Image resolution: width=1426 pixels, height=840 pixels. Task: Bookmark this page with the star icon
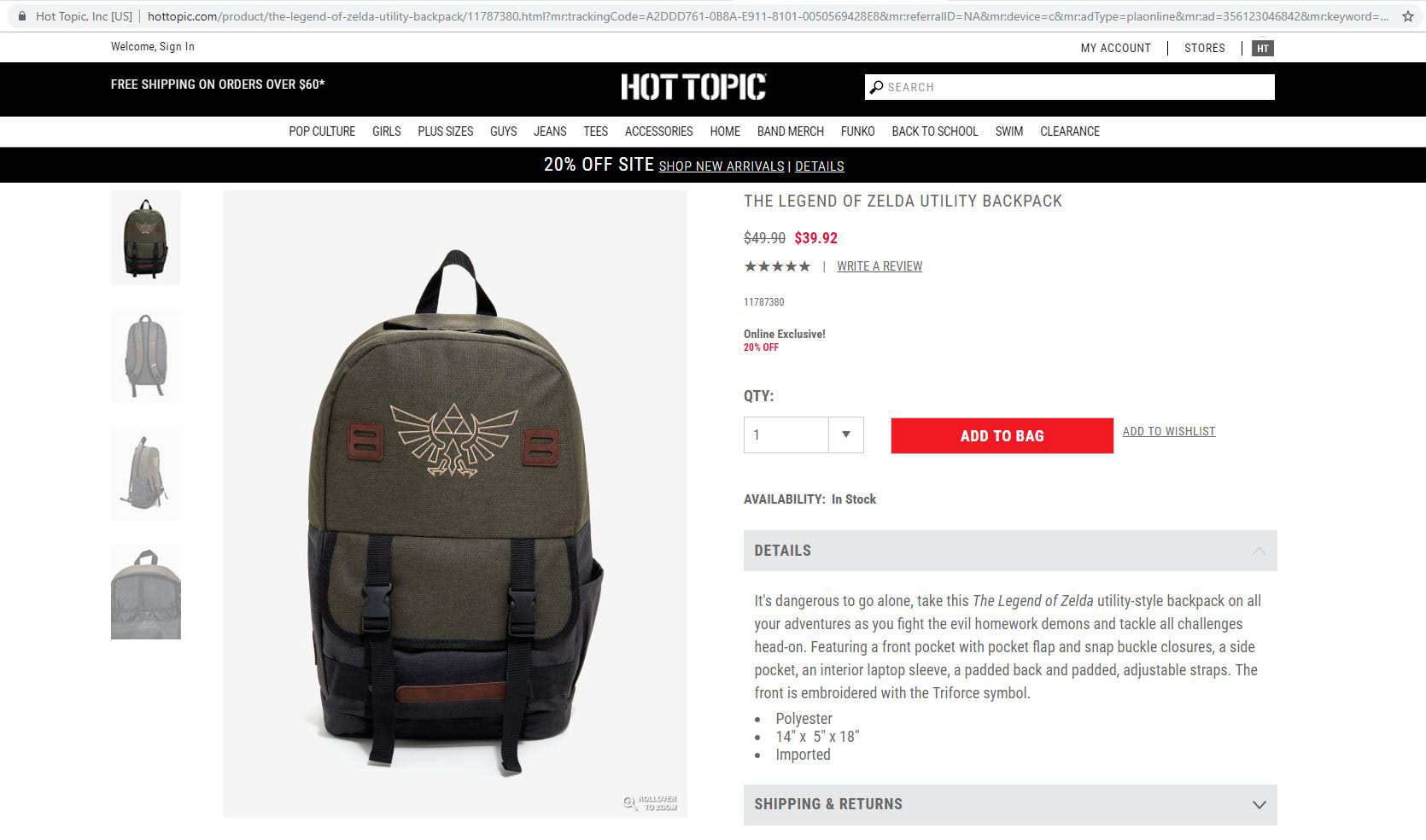click(x=1408, y=16)
